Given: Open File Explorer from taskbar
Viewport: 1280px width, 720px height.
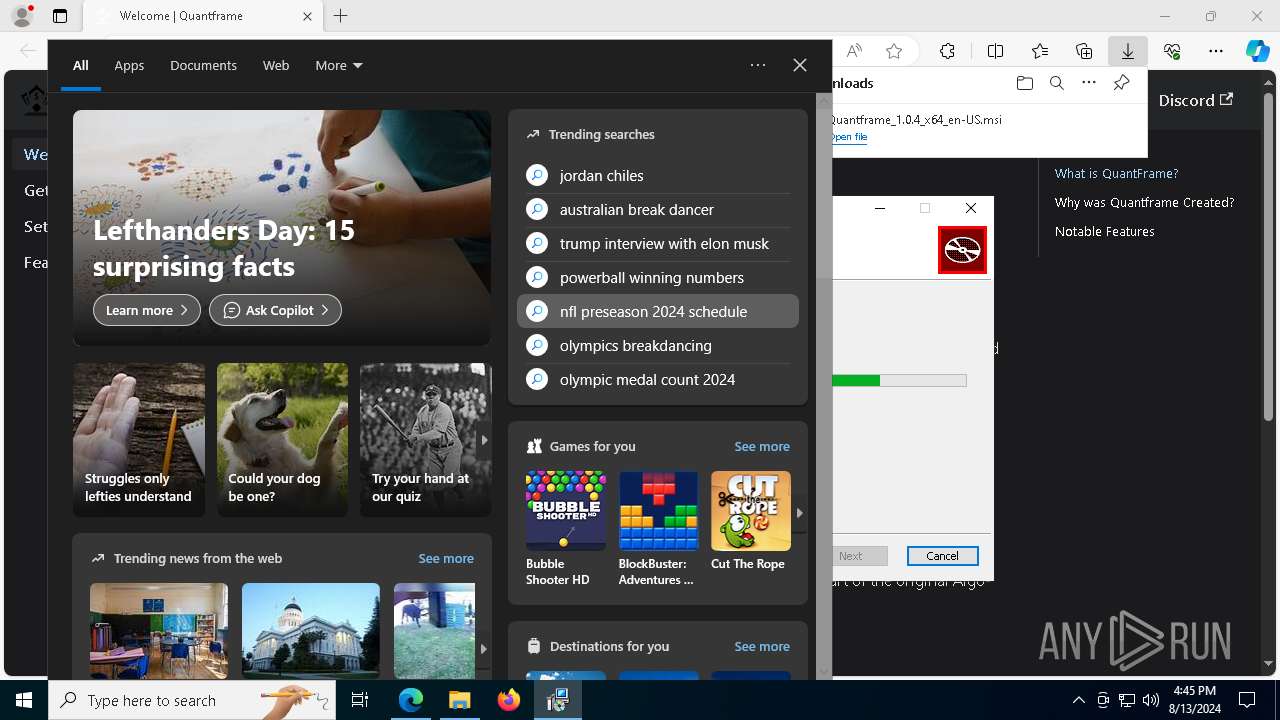Looking at the screenshot, I should 460,700.
